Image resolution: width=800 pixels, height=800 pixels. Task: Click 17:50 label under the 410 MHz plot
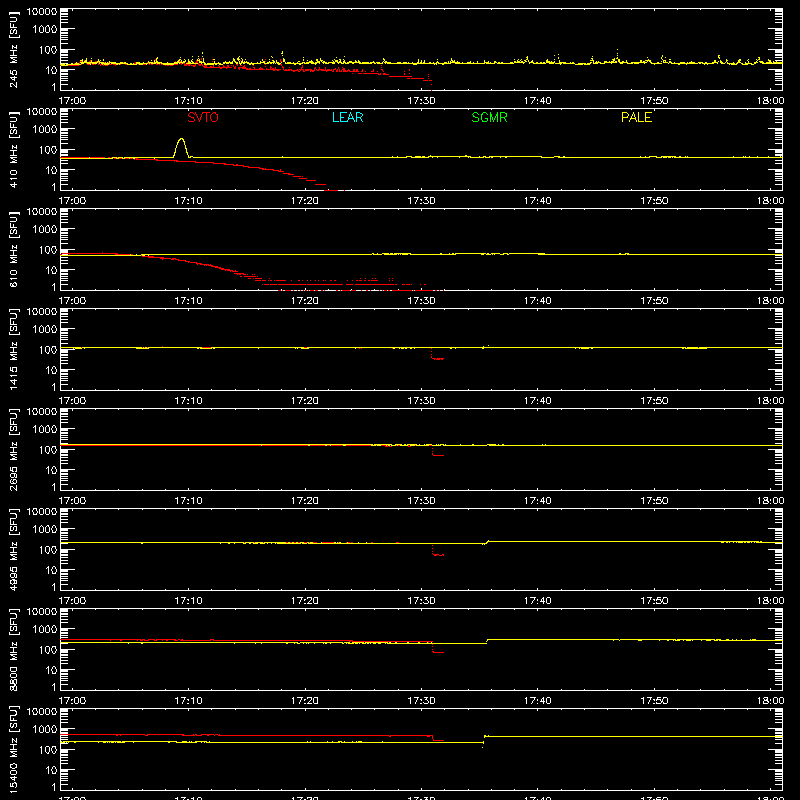[x=654, y=201]
